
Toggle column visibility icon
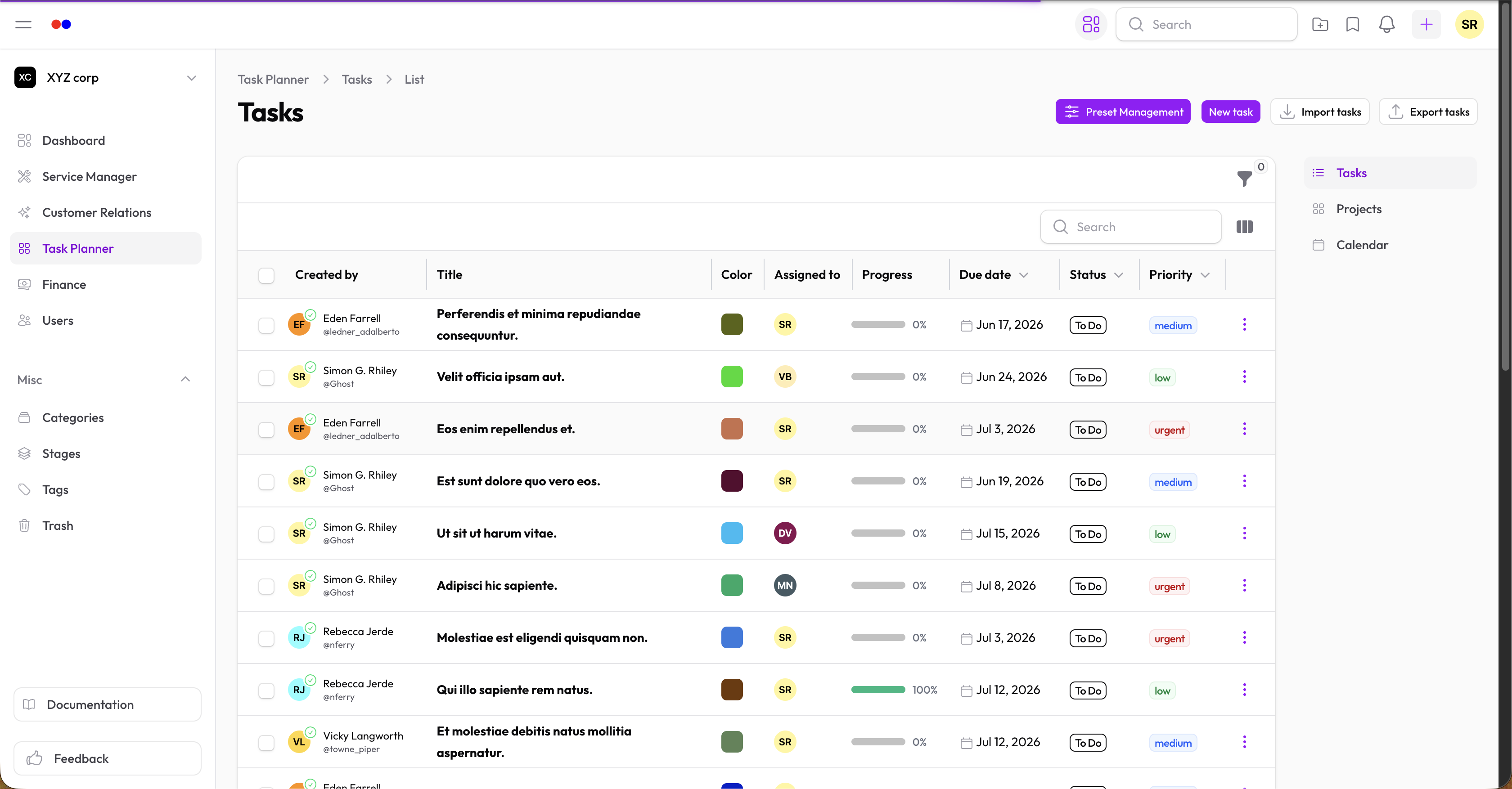1244,226
